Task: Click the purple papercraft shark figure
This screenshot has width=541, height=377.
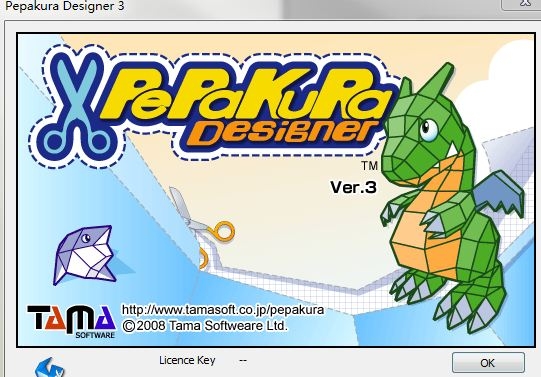Action: [x=86, y=255]
